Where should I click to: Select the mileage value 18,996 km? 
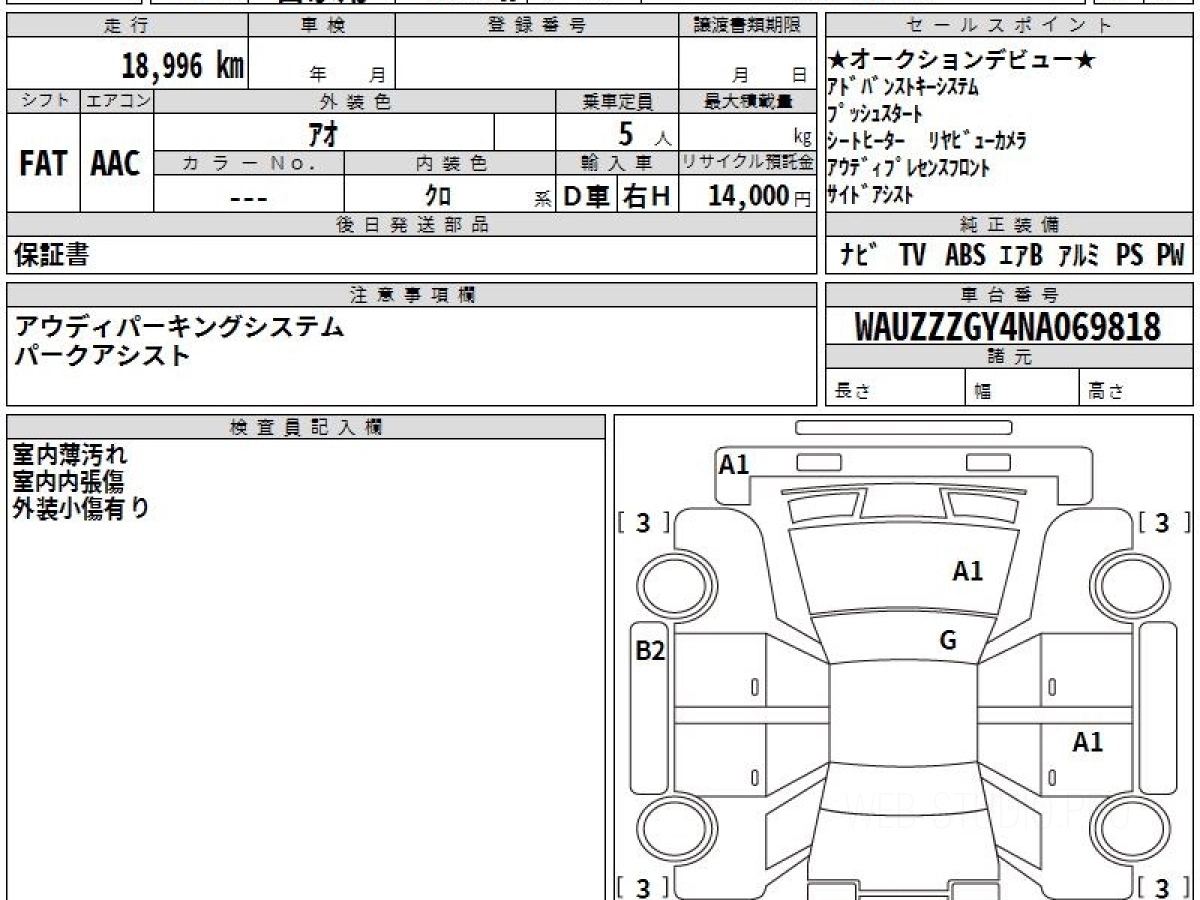(x=183, y=66)
